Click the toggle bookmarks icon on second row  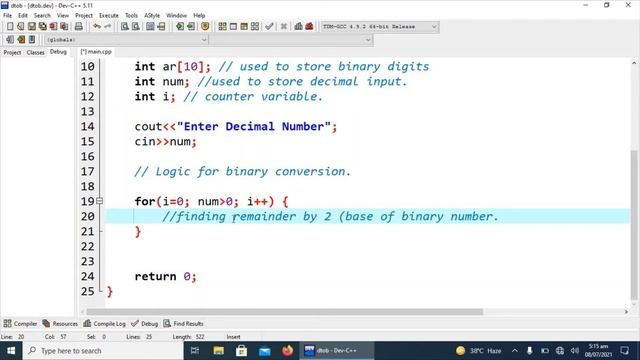pos(21,40)
